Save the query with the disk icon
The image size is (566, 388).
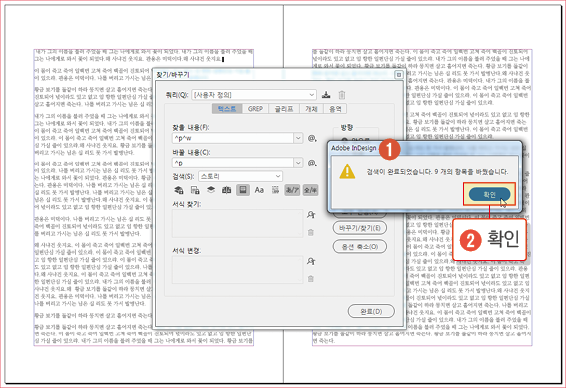point(326,95)
